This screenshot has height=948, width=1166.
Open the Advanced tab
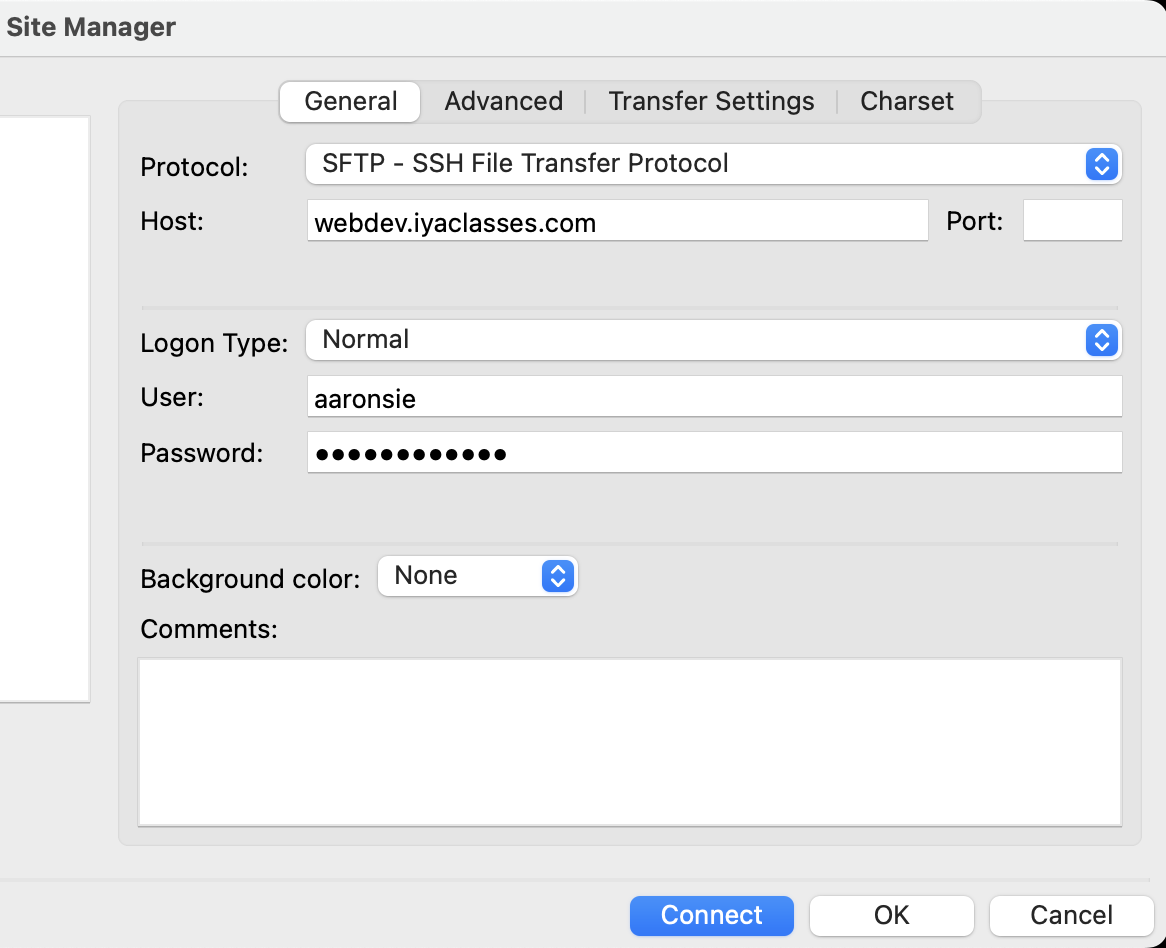coord(503,101)
